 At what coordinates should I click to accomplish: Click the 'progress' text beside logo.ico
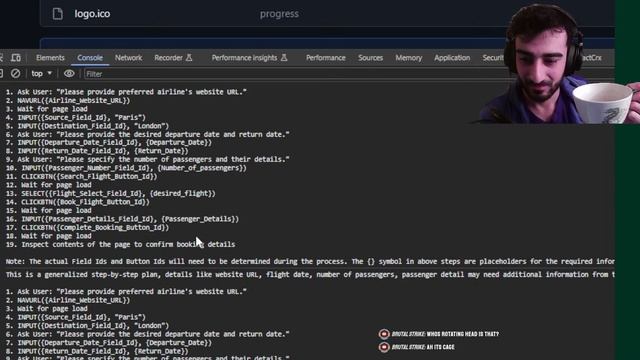point(279,14)
